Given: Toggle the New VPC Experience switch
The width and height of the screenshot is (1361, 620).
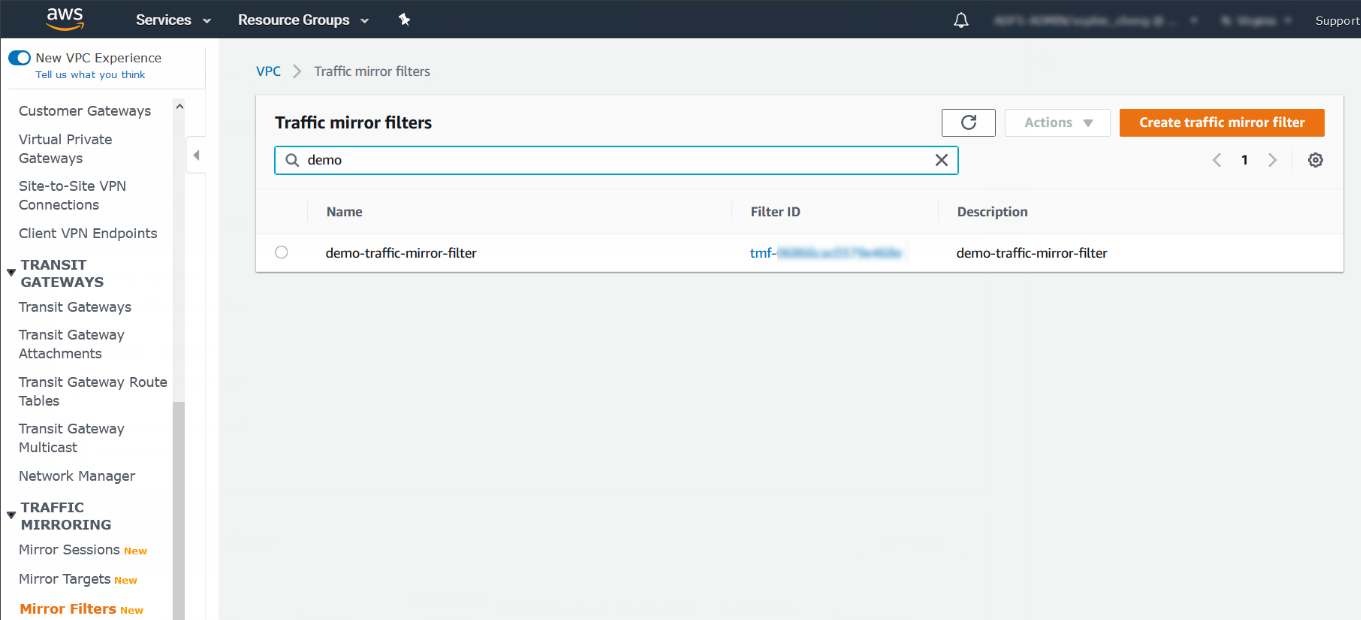Looking at the screenshot, I should [x=19, y=58].
